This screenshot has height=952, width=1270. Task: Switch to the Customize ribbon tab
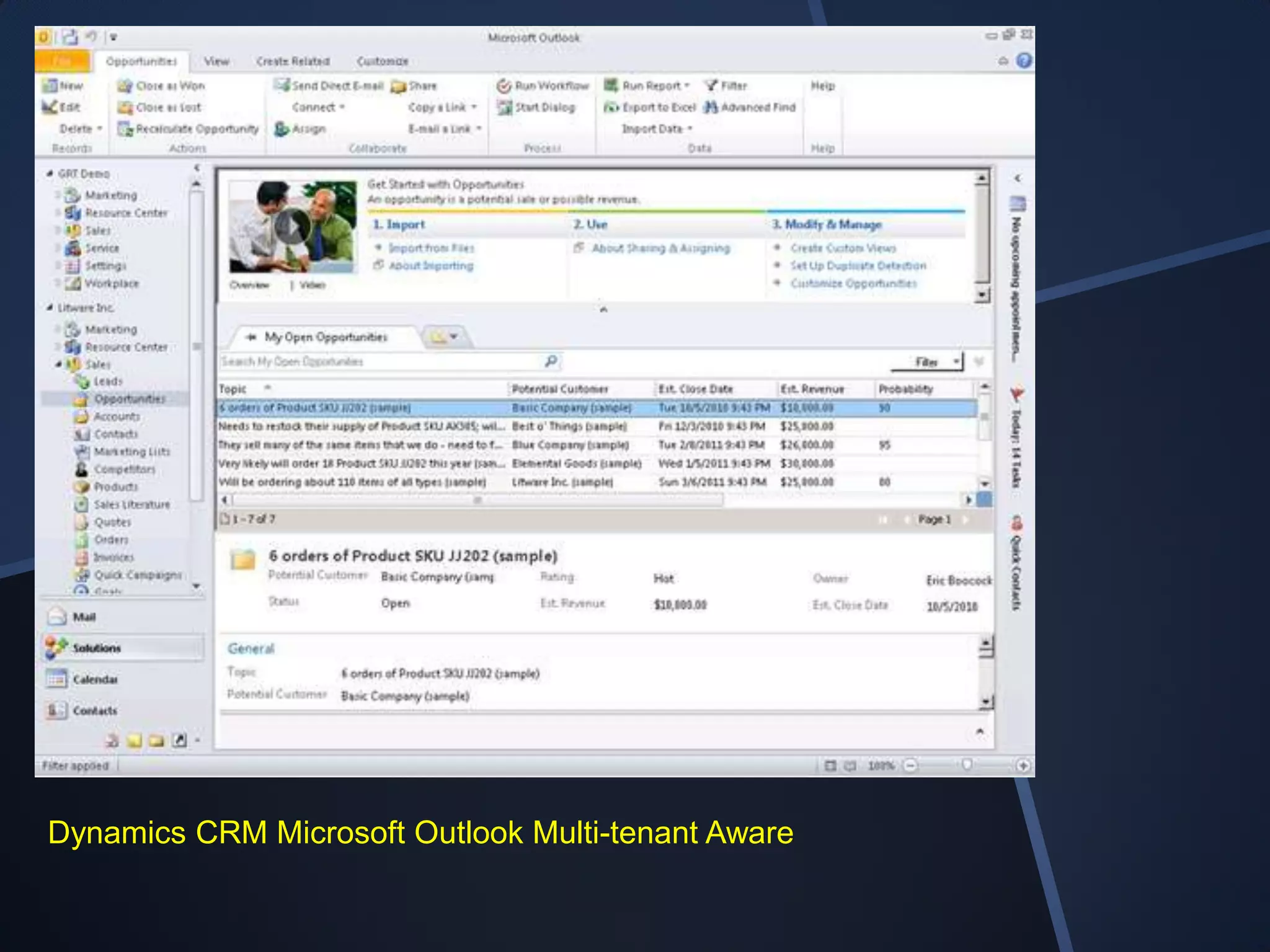(382, 61)
